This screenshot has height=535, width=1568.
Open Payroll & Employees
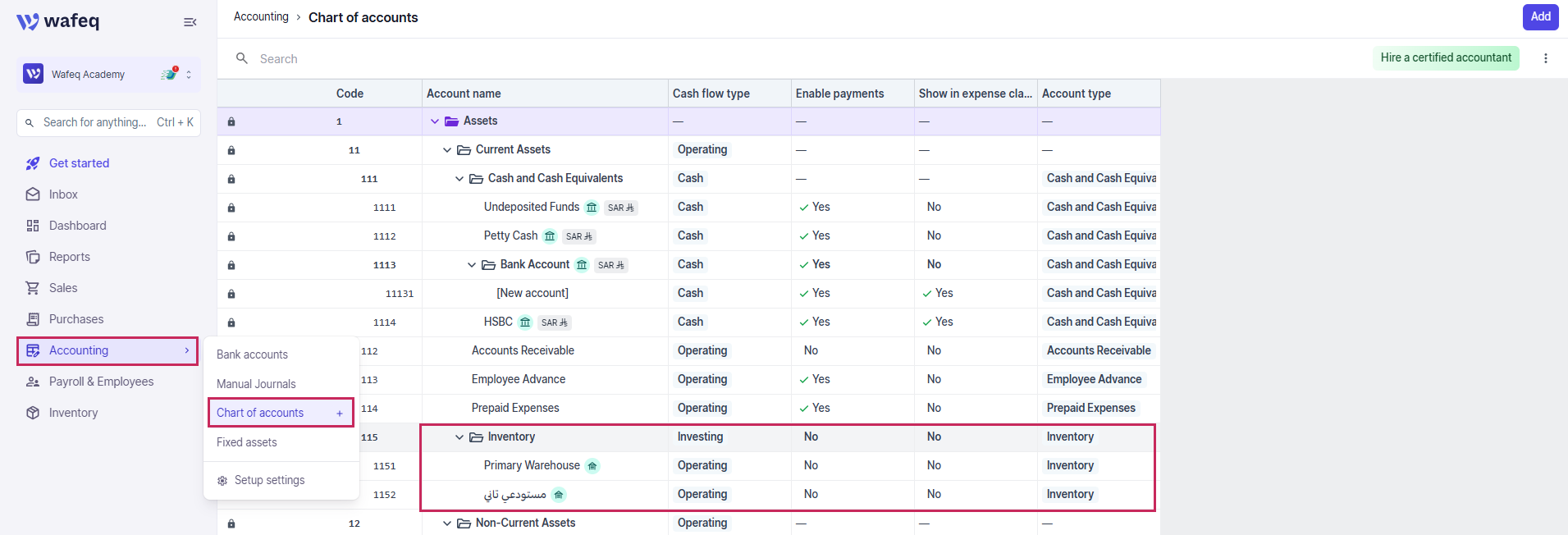coord(101,382)
